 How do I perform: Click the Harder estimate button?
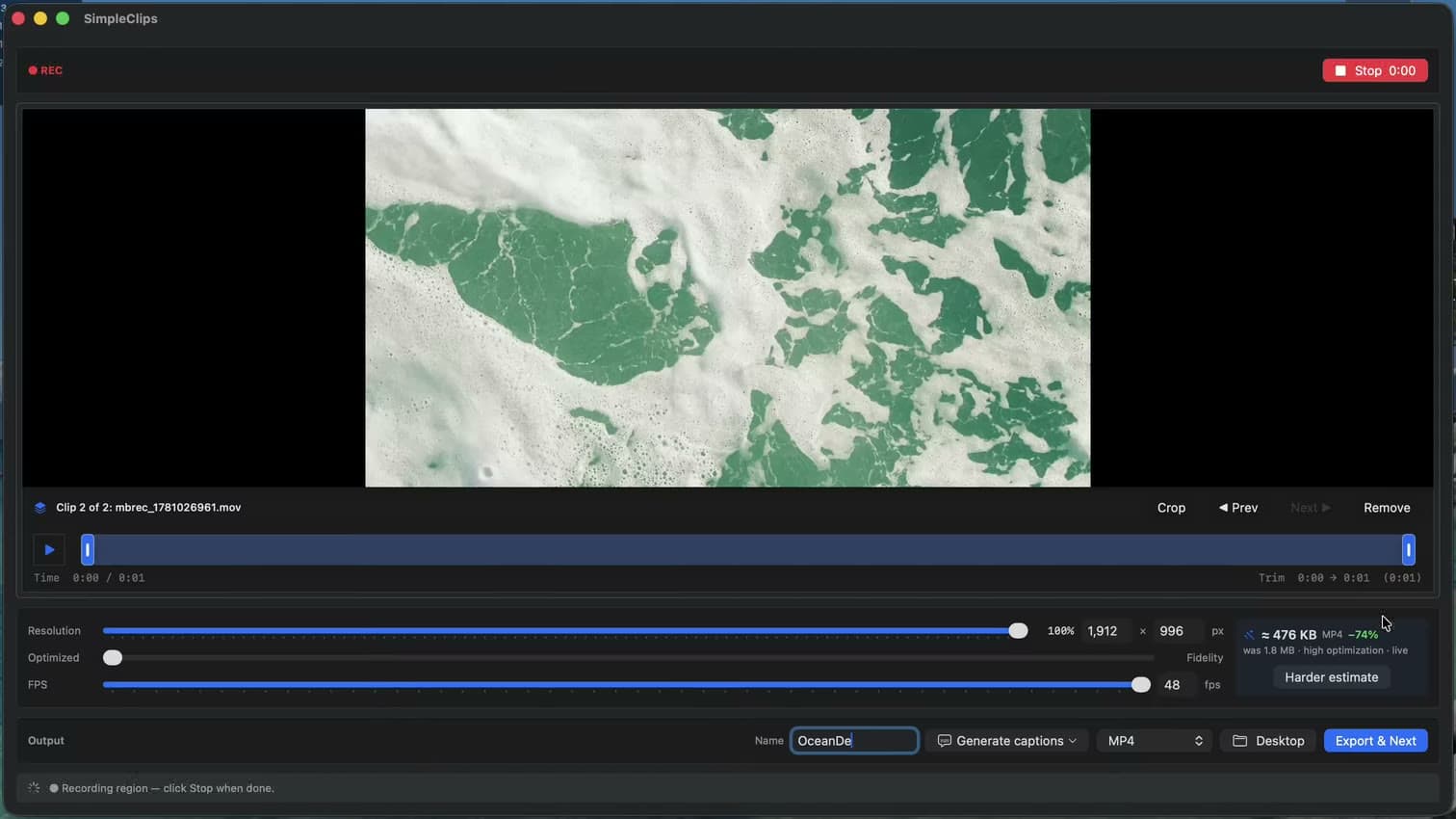(x=1331, y=677)
